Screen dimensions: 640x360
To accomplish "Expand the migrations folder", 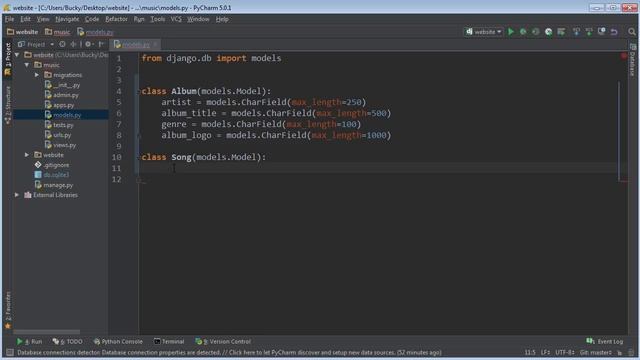I will coord(37,75).
